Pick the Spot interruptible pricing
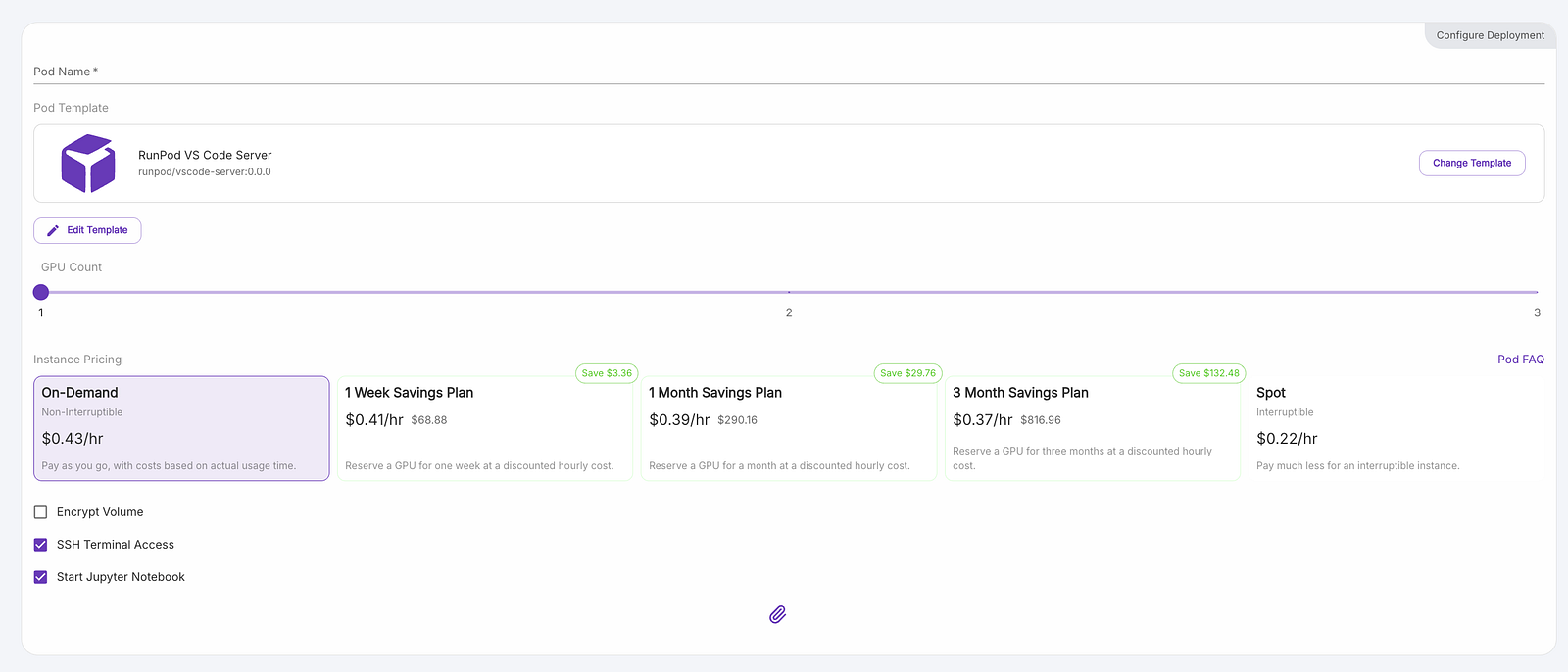Screen dimensions: 1568x672 [x=1396, y=428]
